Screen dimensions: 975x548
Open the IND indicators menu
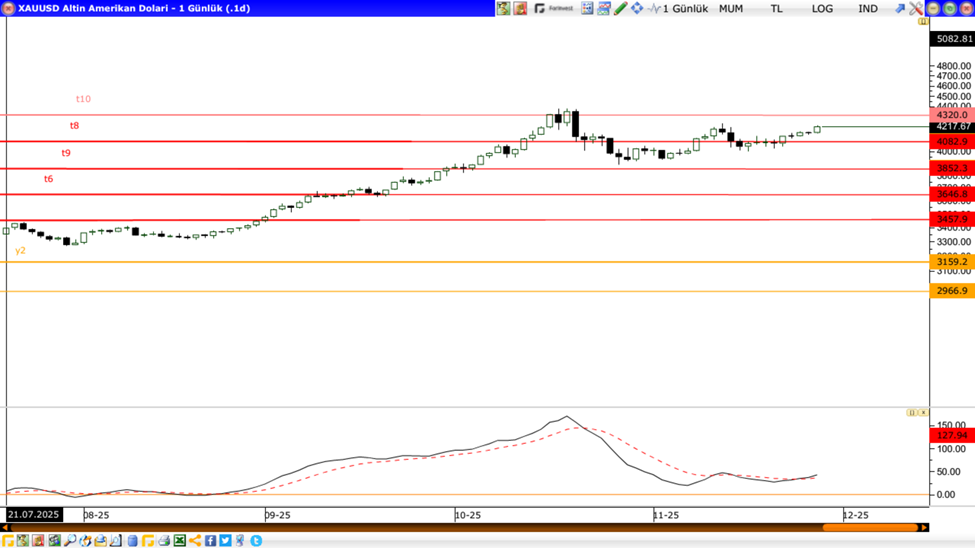click(868, 8)
